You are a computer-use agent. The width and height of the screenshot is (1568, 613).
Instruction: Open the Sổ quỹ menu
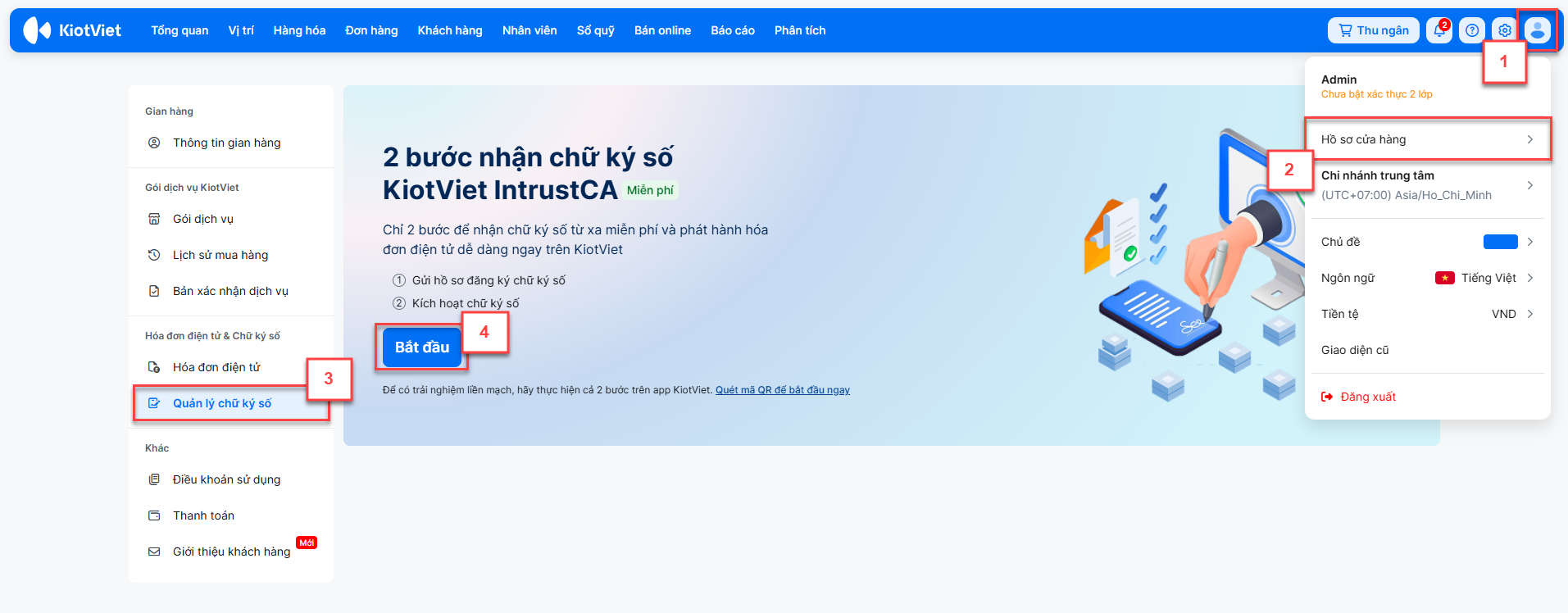[x=596, y=30]
